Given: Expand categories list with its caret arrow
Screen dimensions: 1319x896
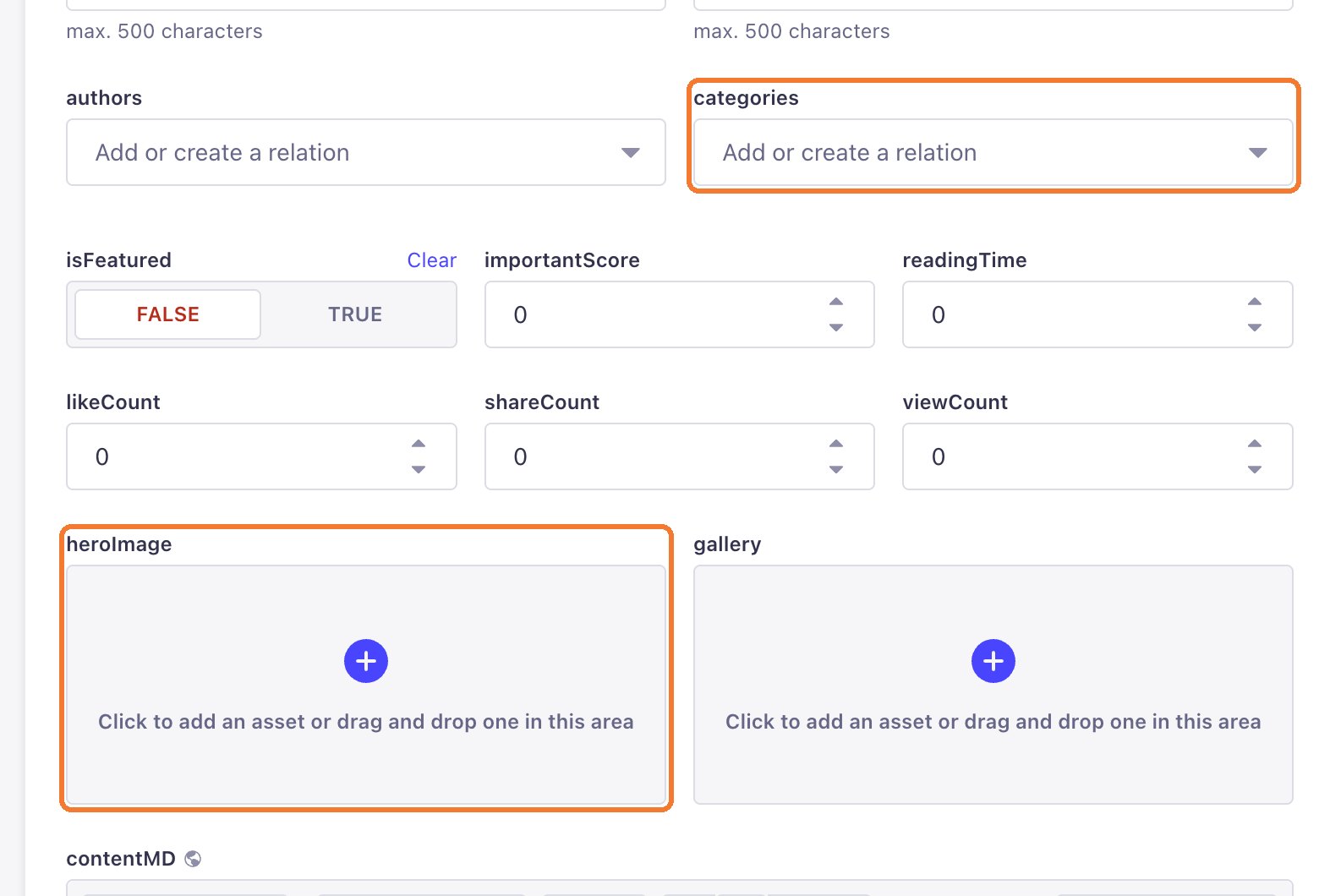Looking at the screenshot, I should pos(1257,153).
